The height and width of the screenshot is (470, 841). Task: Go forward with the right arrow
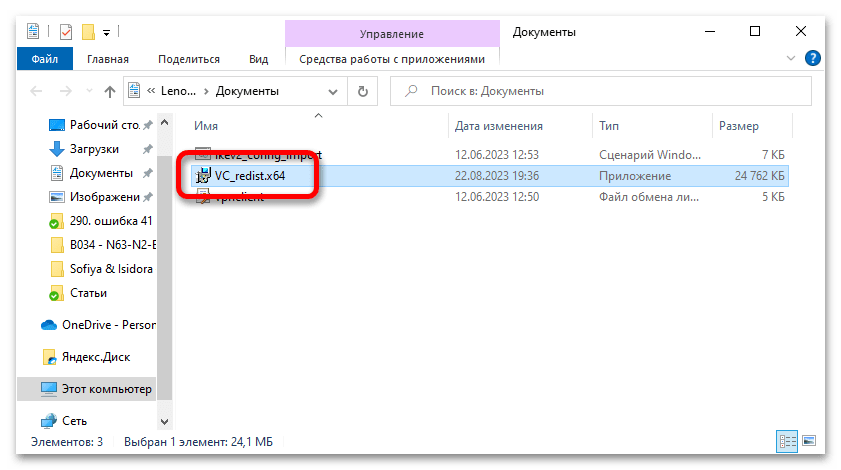coord(65,91)
